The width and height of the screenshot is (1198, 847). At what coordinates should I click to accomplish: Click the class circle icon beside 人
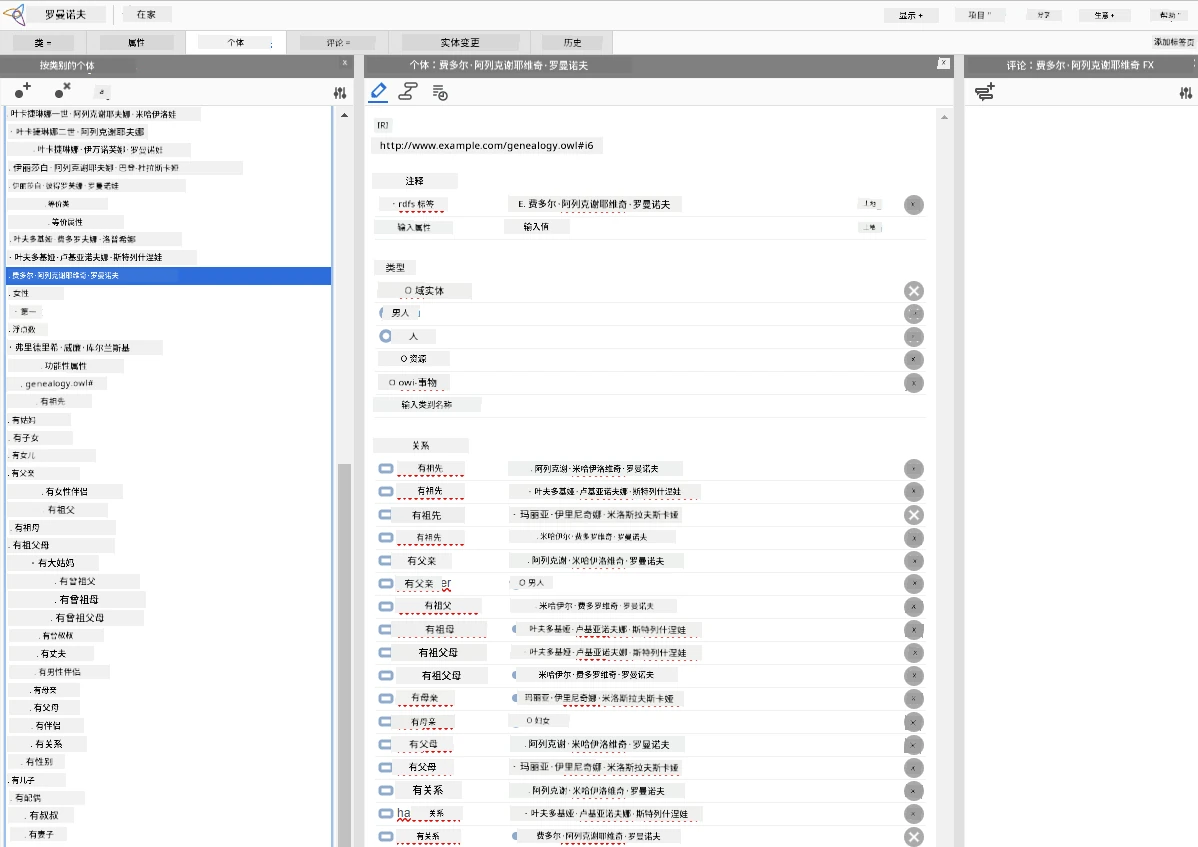coord(386,336)
